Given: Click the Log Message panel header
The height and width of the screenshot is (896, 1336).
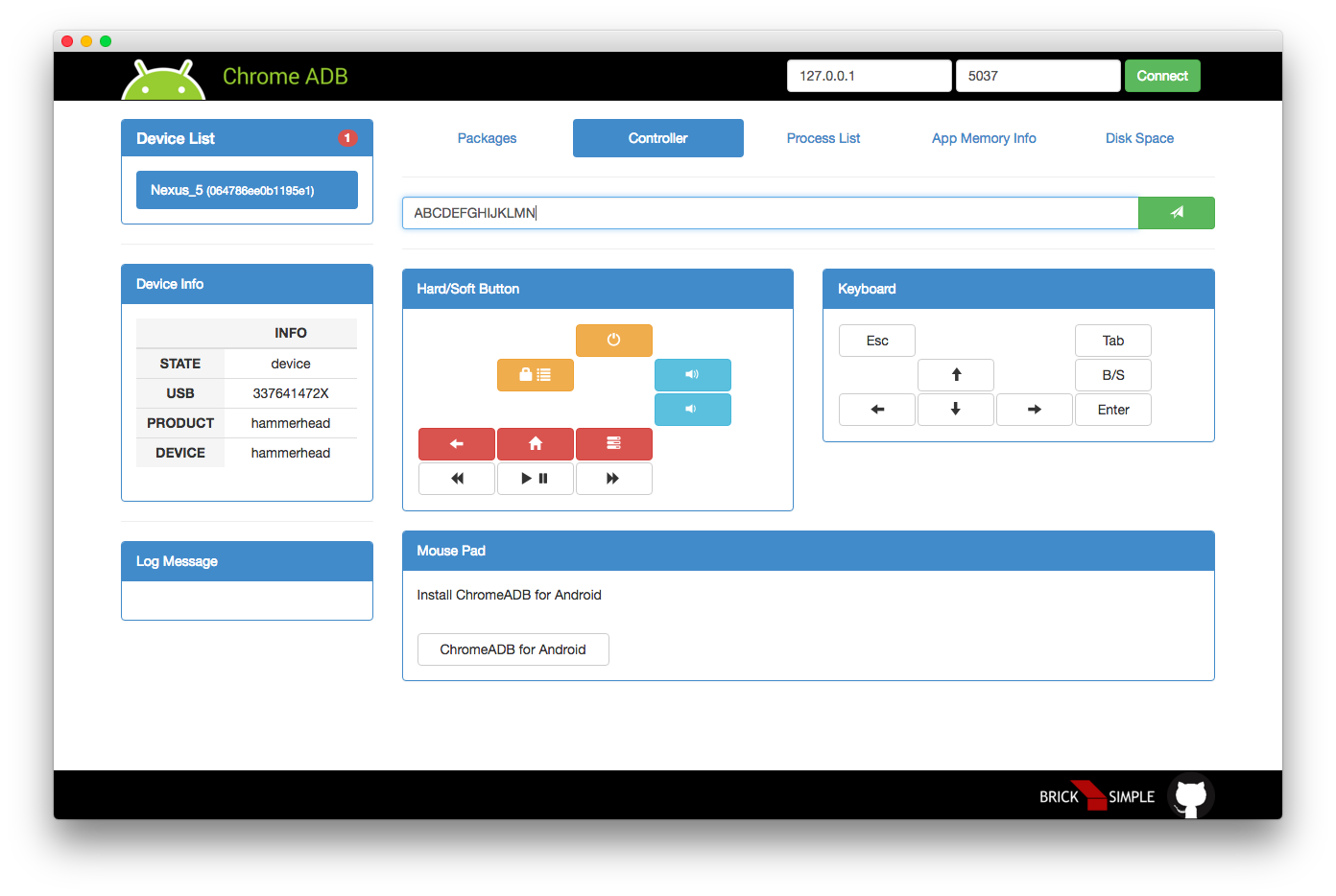Looking at the screenshot, I should point(247,561).
